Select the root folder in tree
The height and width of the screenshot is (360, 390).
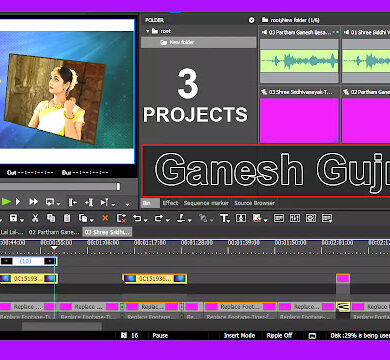point(161,31)
